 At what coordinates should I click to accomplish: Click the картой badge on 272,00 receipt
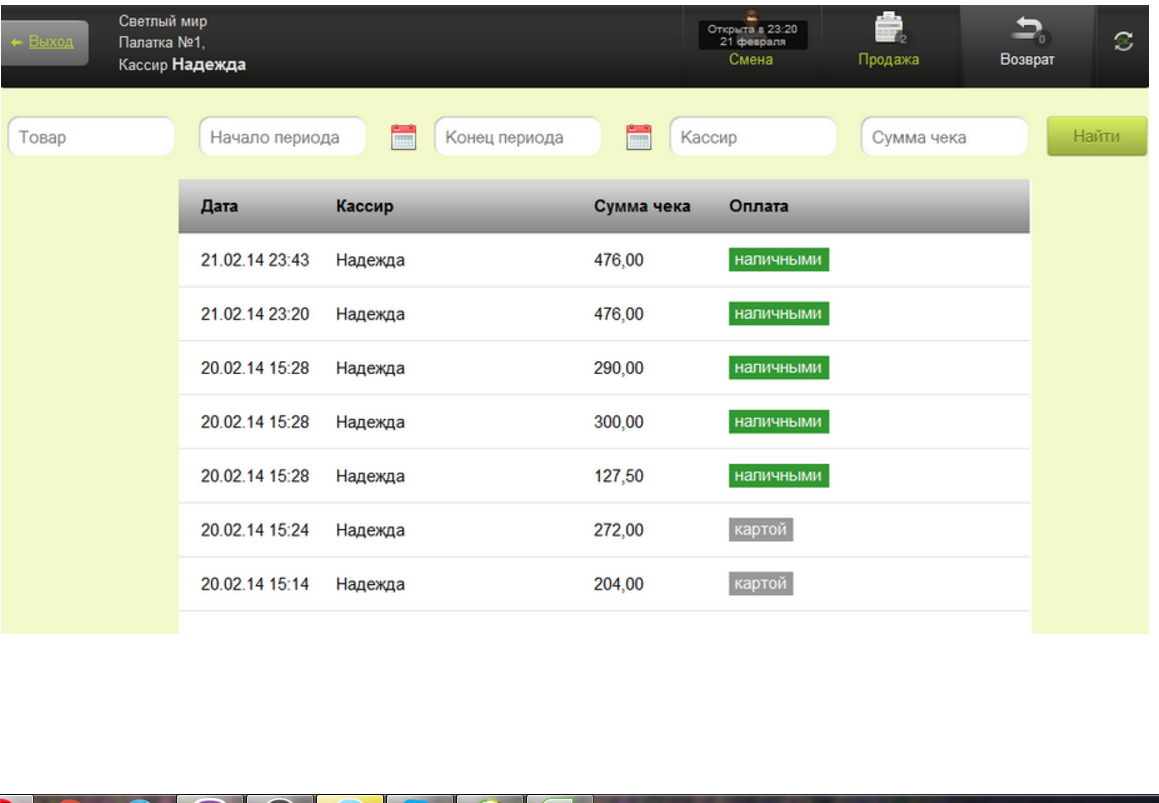pyautogui.click(x=760, y=530)
